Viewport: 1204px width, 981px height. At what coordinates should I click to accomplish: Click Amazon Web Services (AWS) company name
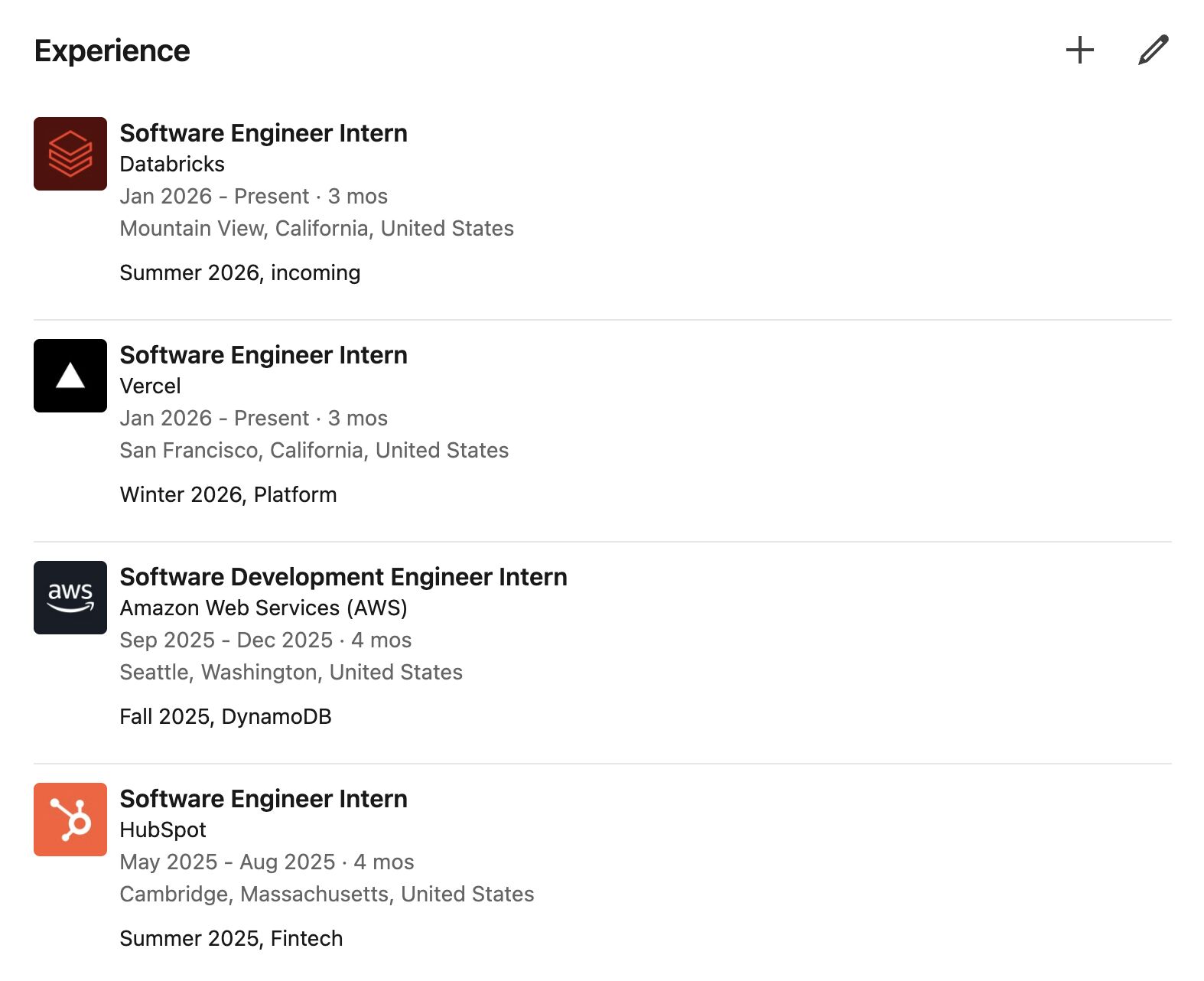point(263,608)
